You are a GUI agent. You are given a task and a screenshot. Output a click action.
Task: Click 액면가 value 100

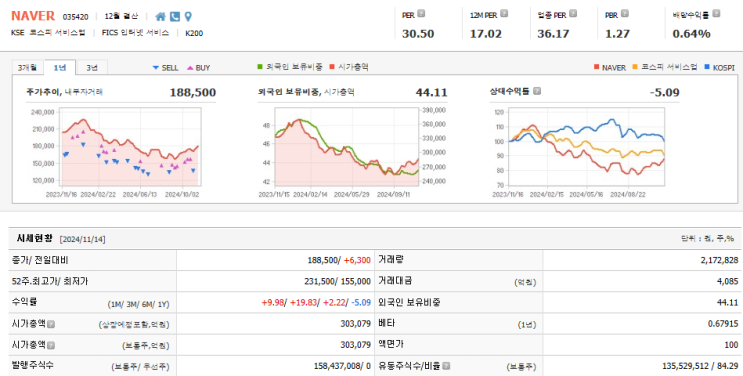click(x=731, y=345)
